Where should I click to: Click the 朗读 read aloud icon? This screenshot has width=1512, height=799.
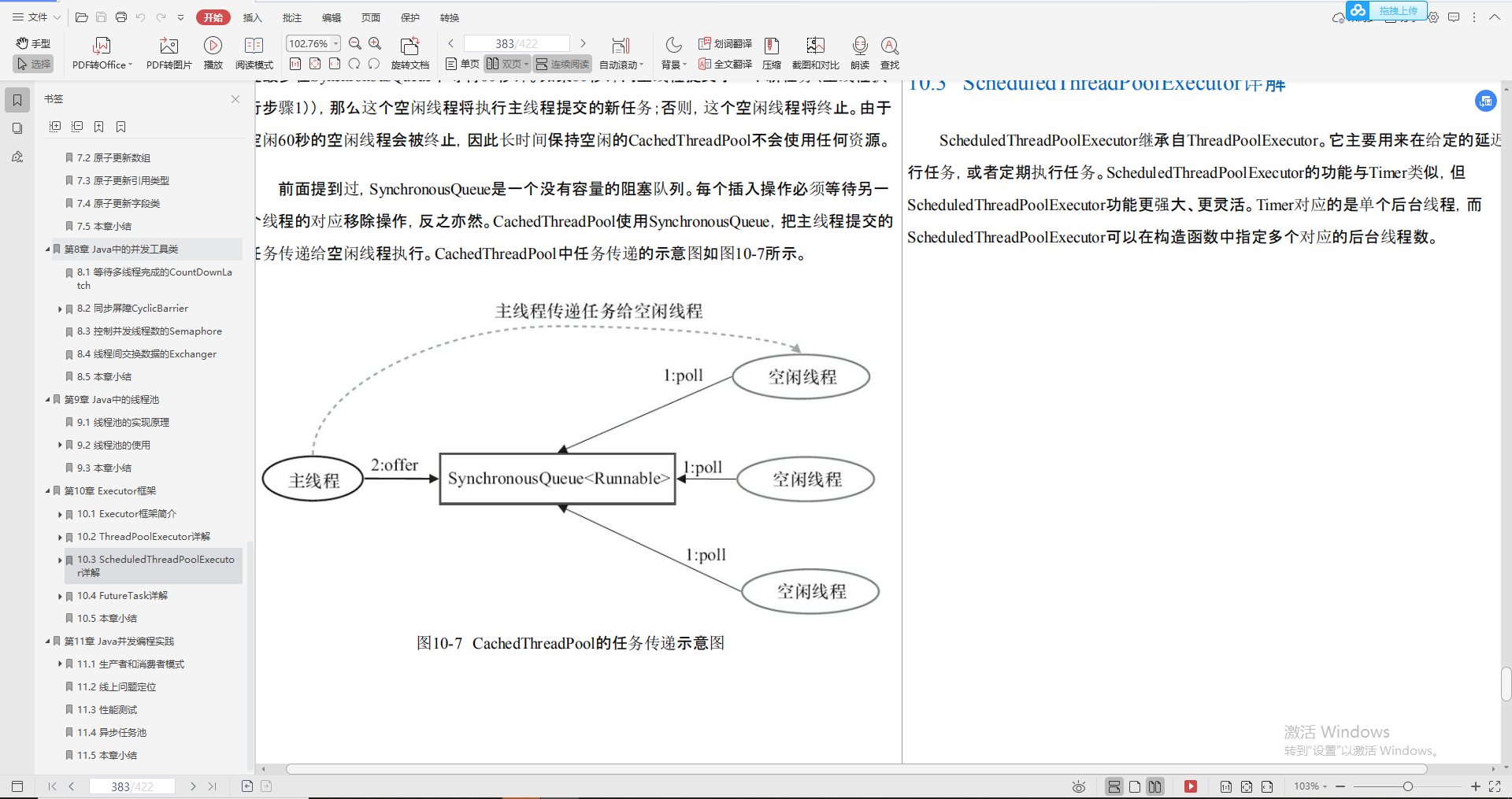pos(860,46)
